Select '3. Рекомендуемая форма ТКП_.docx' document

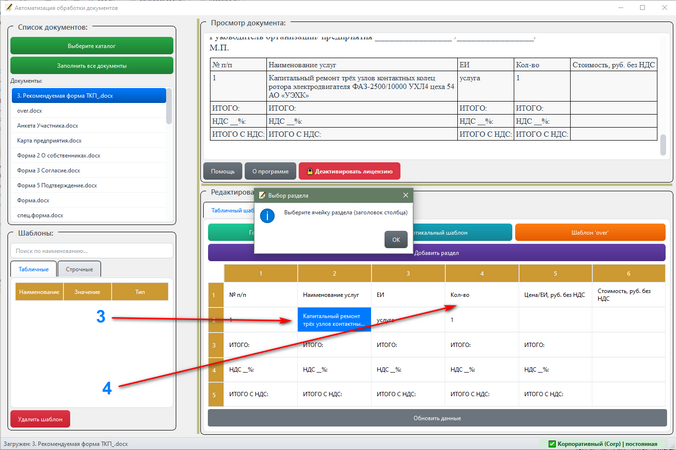coord(89,96)
